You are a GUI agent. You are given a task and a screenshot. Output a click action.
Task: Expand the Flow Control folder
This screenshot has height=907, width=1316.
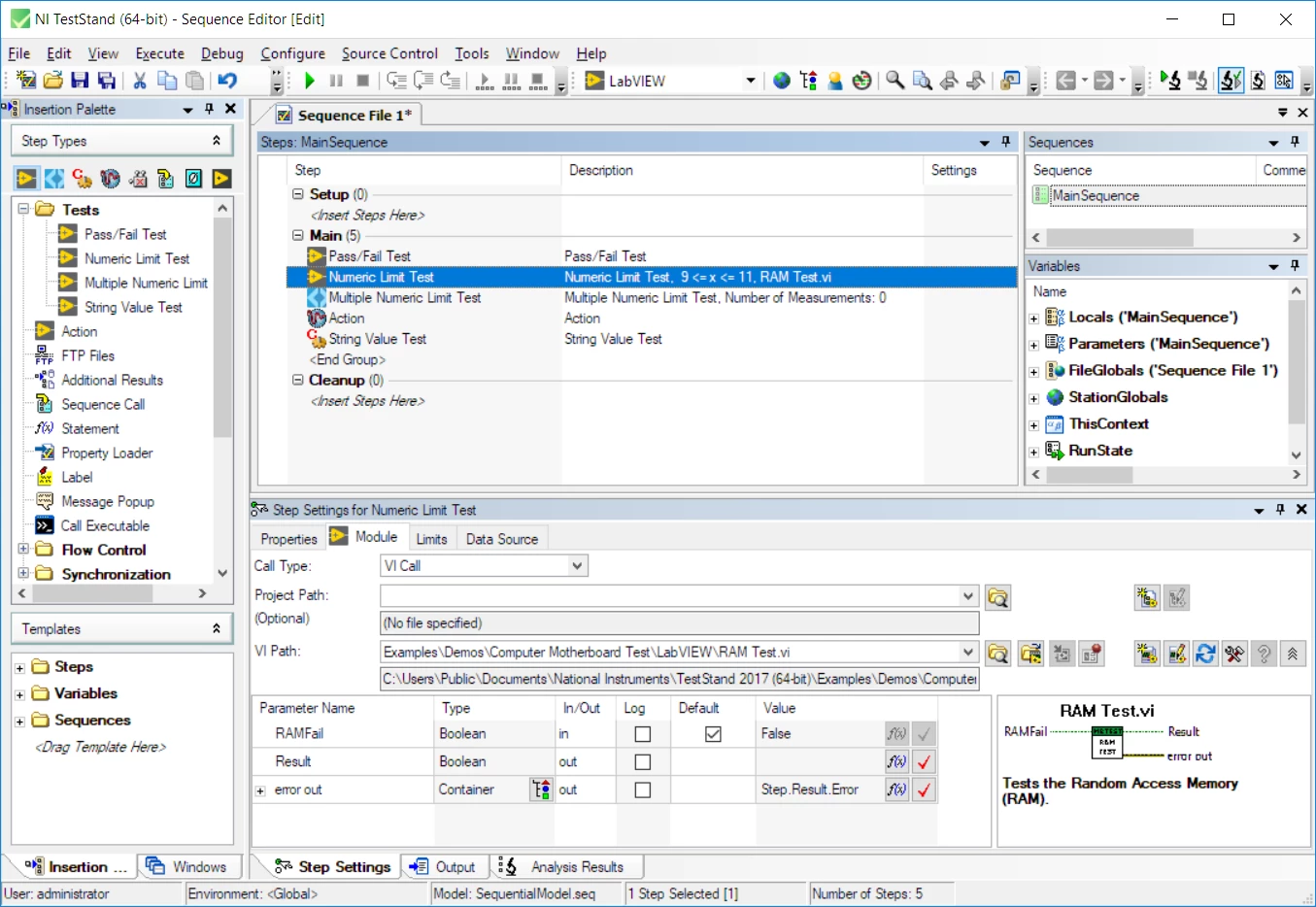coord(23,550)
